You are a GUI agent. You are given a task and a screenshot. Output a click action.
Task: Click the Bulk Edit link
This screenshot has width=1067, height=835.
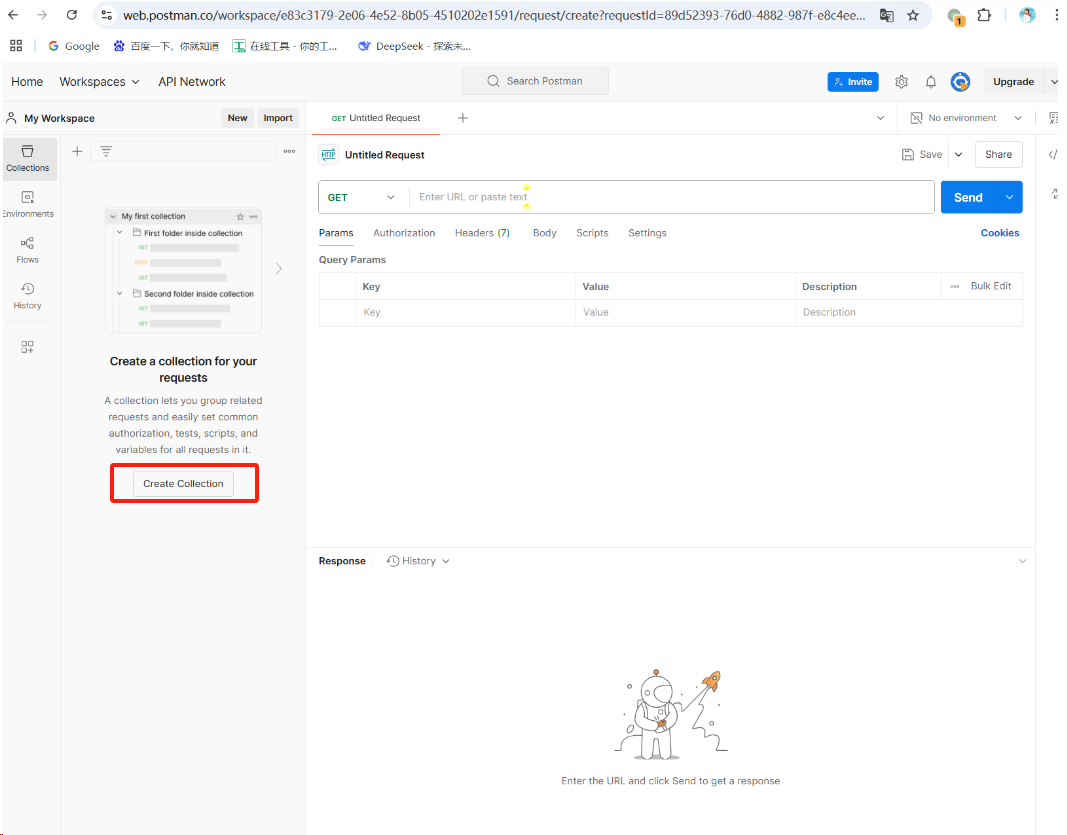[x=991, y=286]
